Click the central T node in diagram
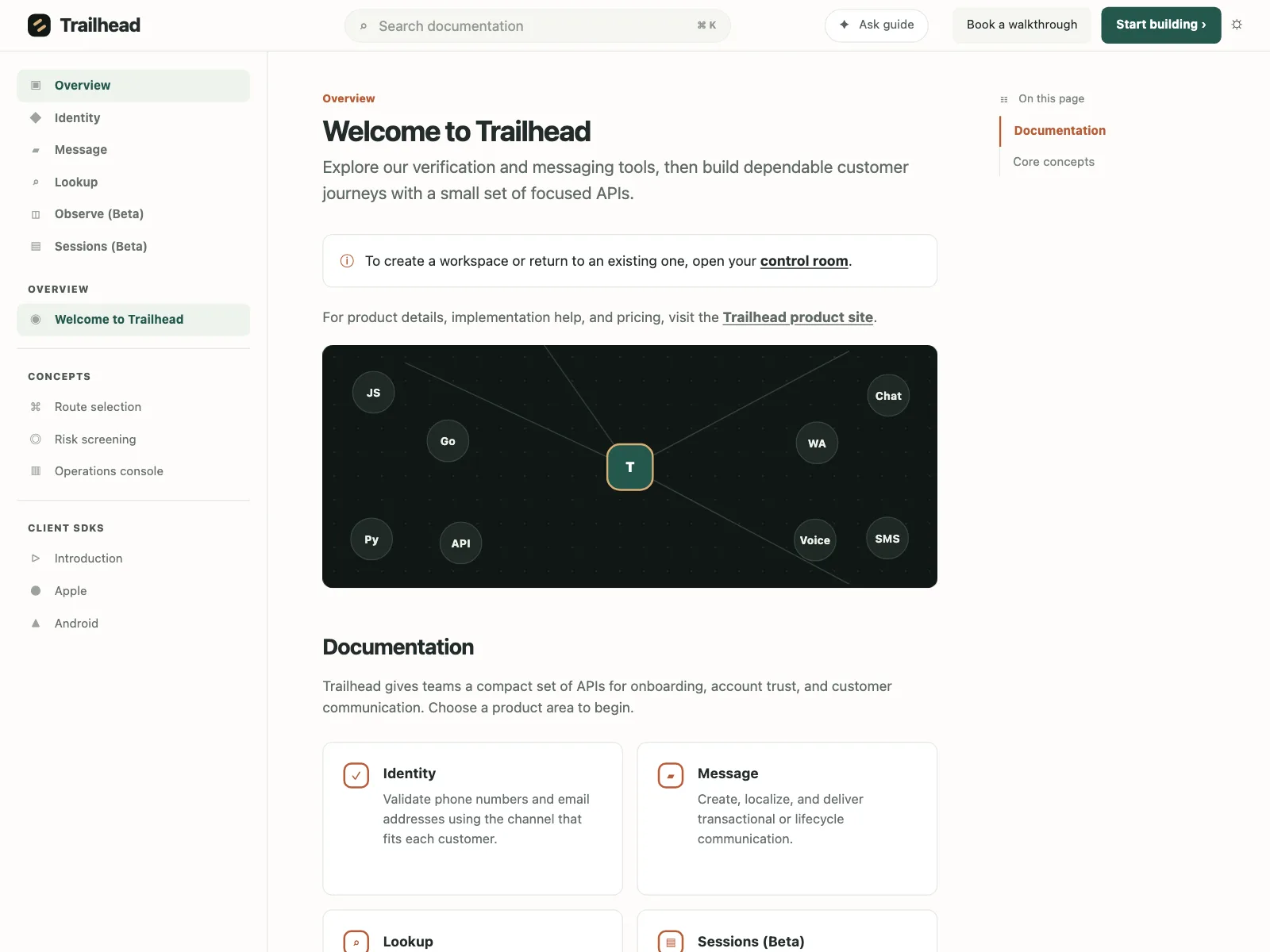Viewport: 1270px width, 952px height. pyautogui.click(x=630, y=466)
